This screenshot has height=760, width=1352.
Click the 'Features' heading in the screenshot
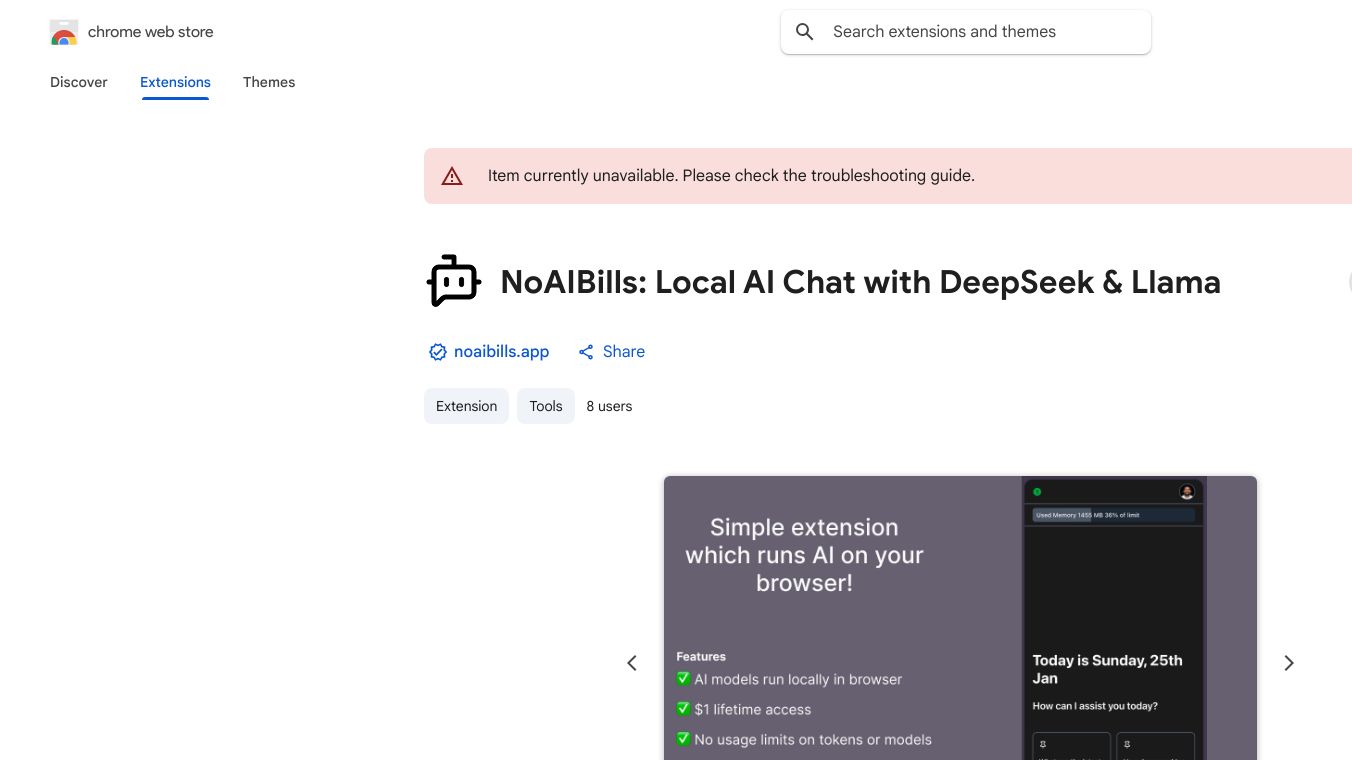pos(701,657)
